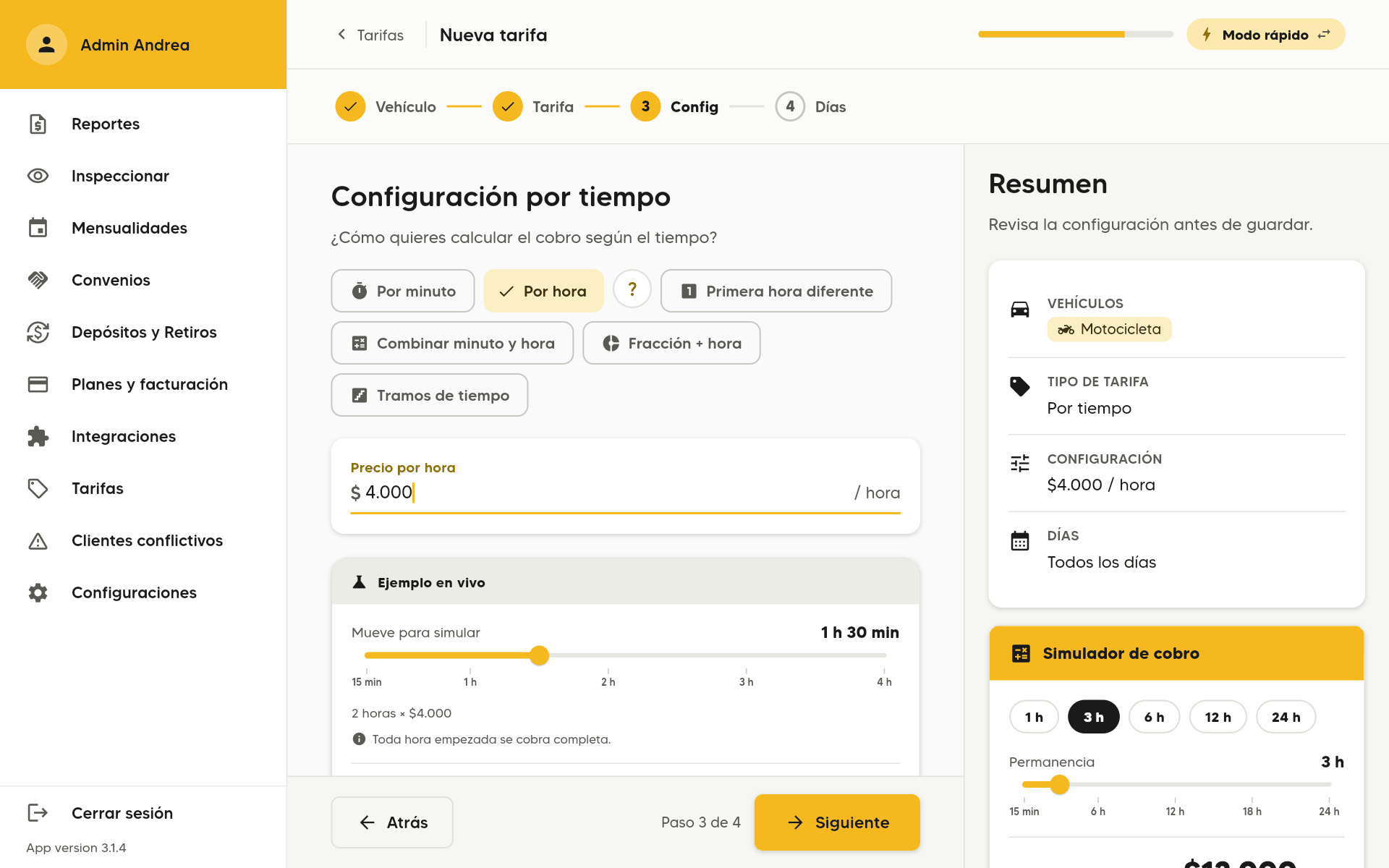The image size is (1389, 868).
Task: Click the Admin Andrea avatar icon
Action: 46,45
